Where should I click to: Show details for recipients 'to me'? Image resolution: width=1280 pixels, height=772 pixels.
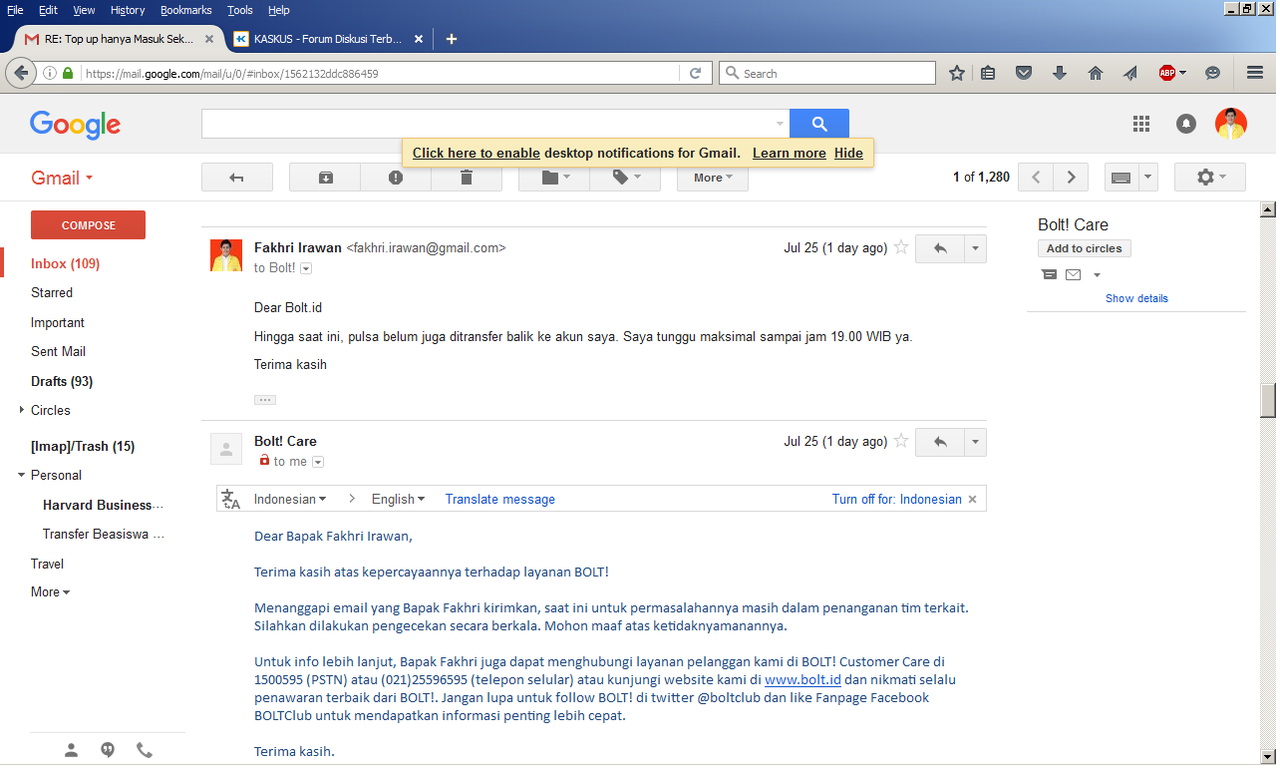[x=318, y=462]
